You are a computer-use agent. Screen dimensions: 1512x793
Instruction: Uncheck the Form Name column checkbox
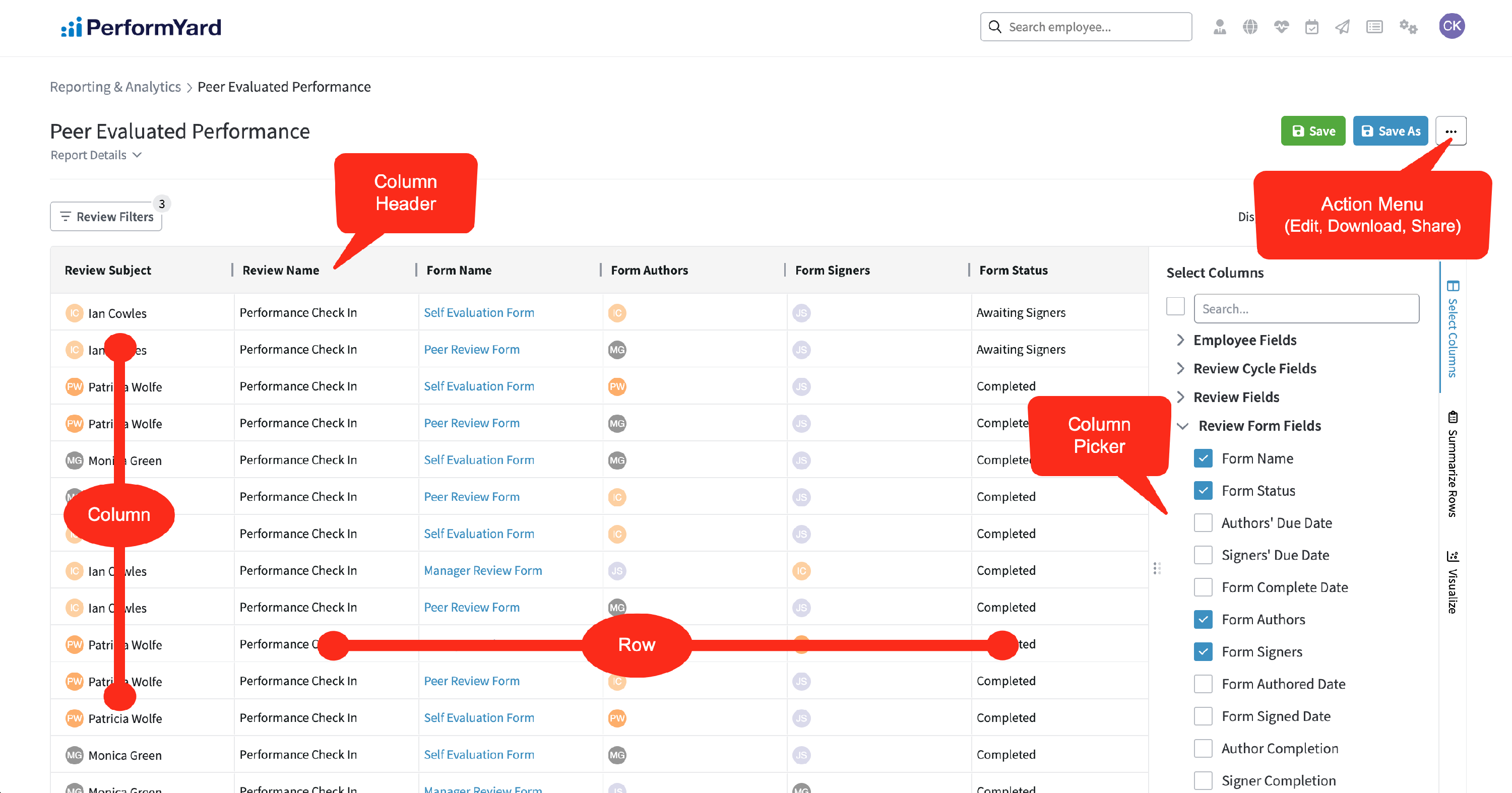(x=1203, y=458)
